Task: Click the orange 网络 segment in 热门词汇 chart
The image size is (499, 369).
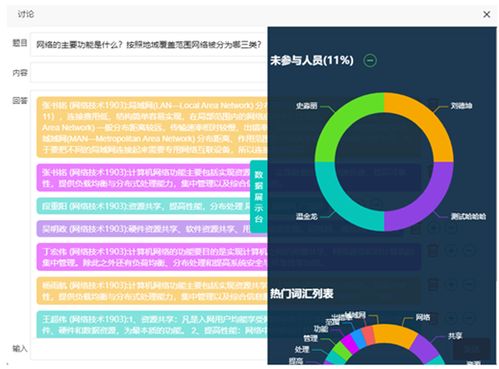Action: pos(394,336)
